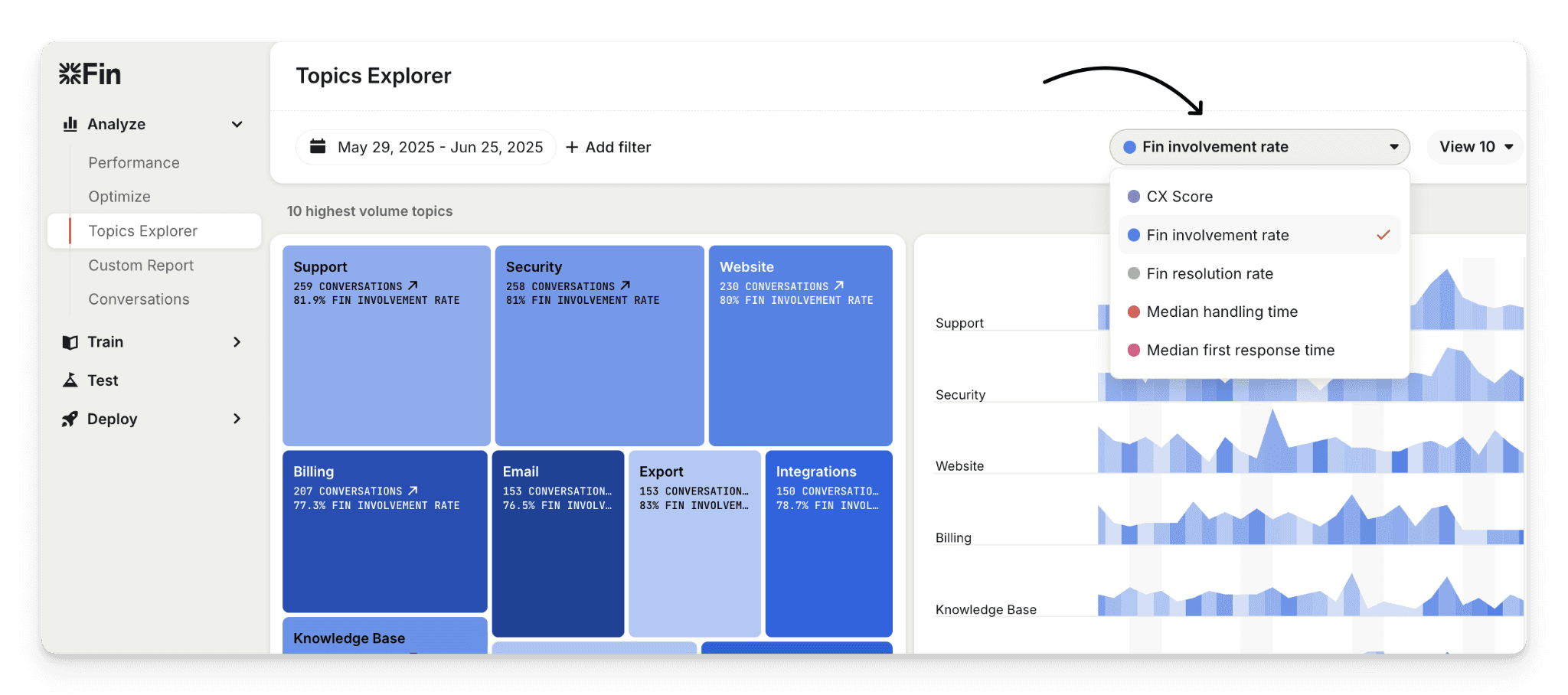Go to Optimize in sidebar
Screen dimensions: 1568x695
pyautogui.click(x=119, y=197)
